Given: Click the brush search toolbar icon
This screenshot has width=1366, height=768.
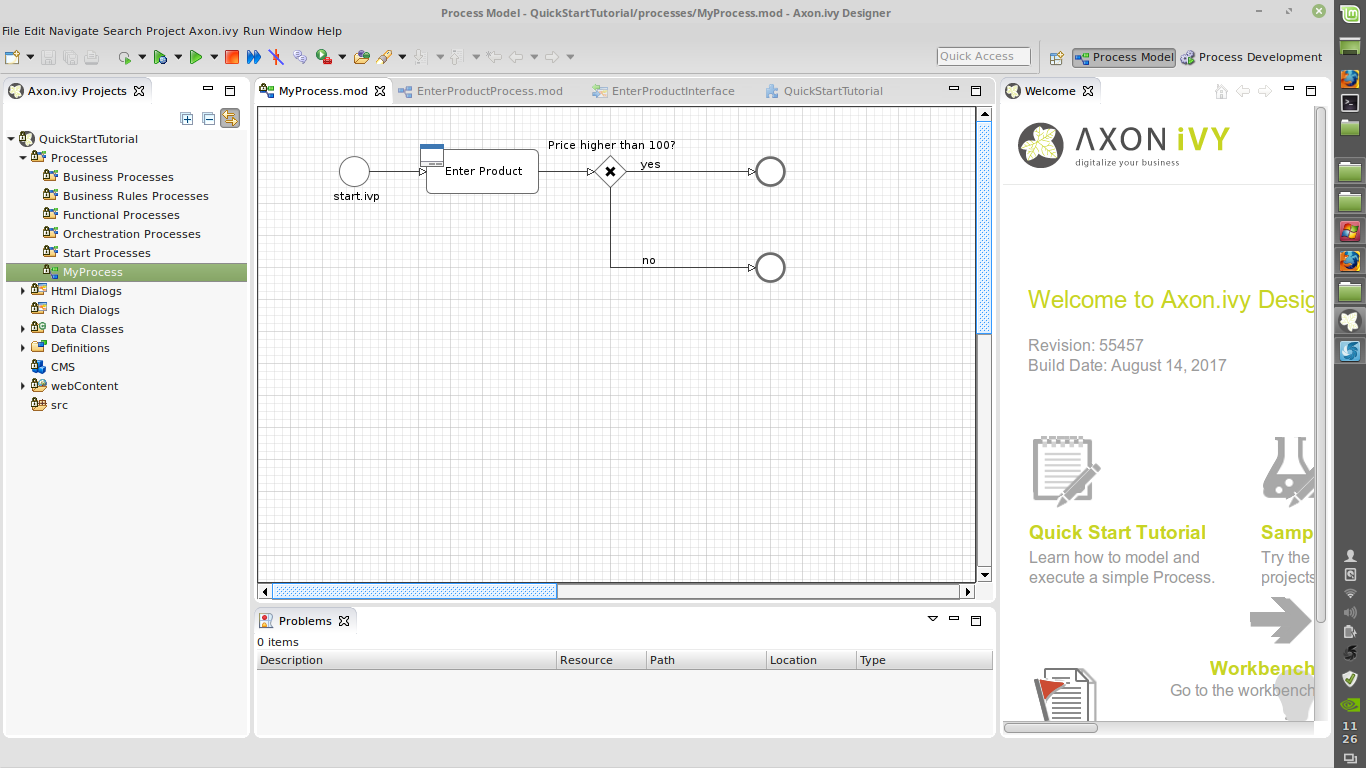Looking at the screenshot, I should [385, 57].
